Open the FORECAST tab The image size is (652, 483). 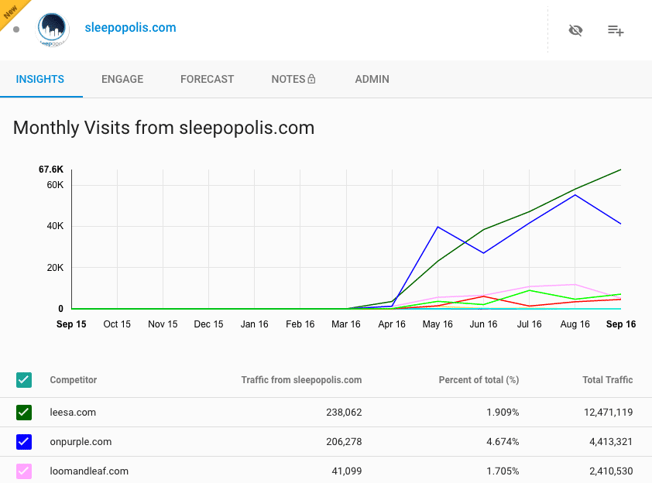tap(207, 79)
